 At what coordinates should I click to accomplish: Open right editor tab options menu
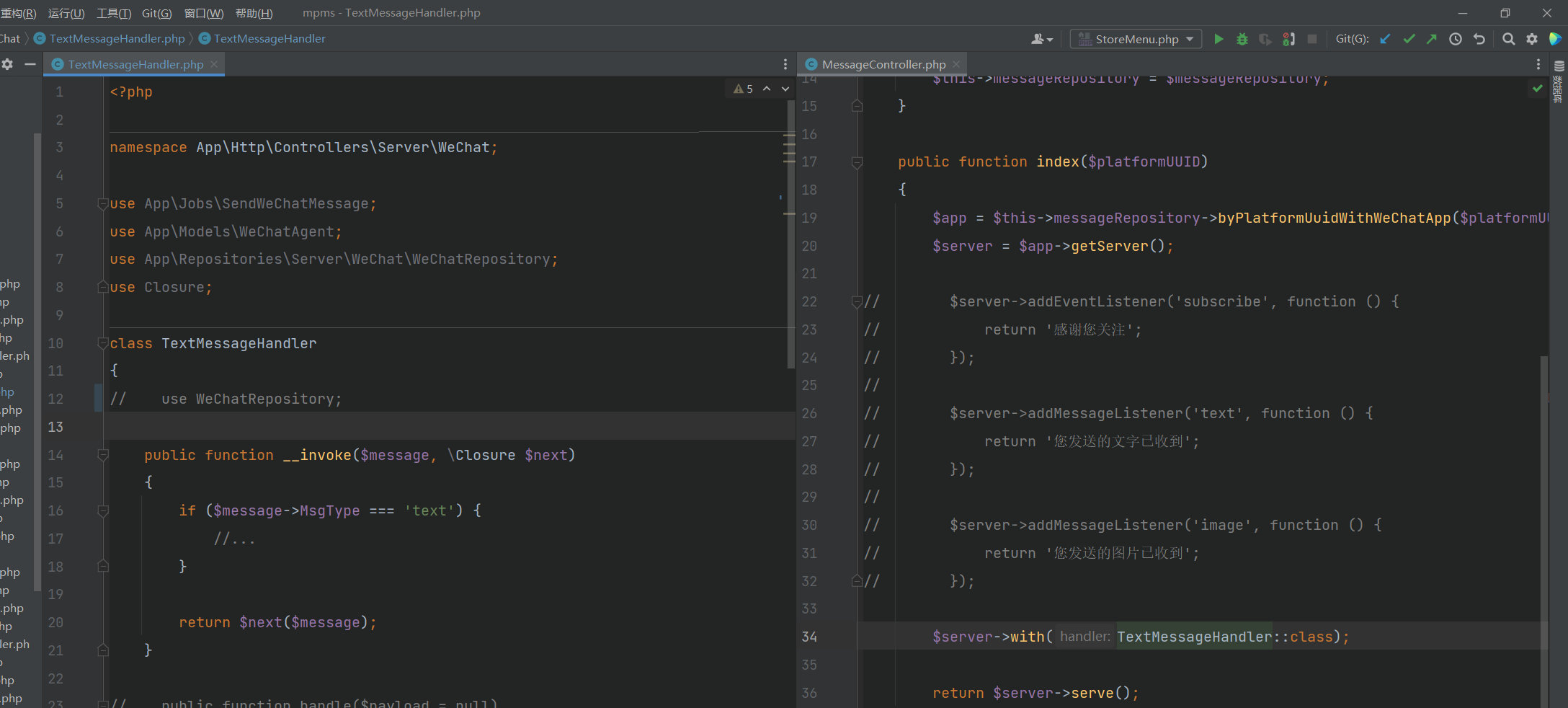pos(1538,64)
